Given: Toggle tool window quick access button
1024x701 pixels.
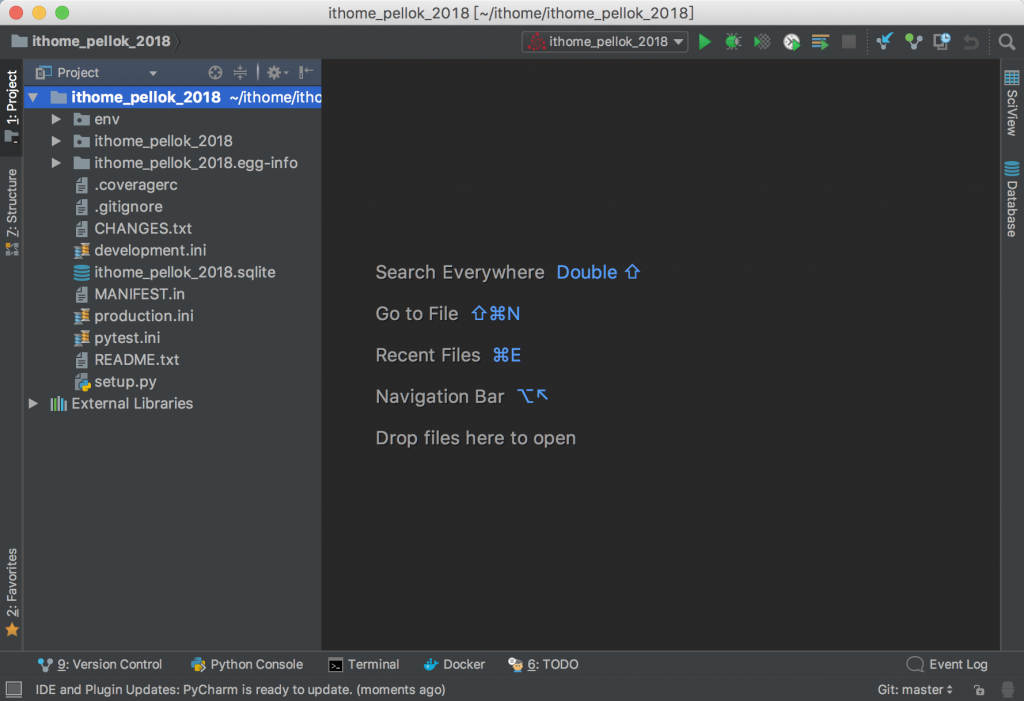Looking at the screenshot, I should tap(14, 689).
